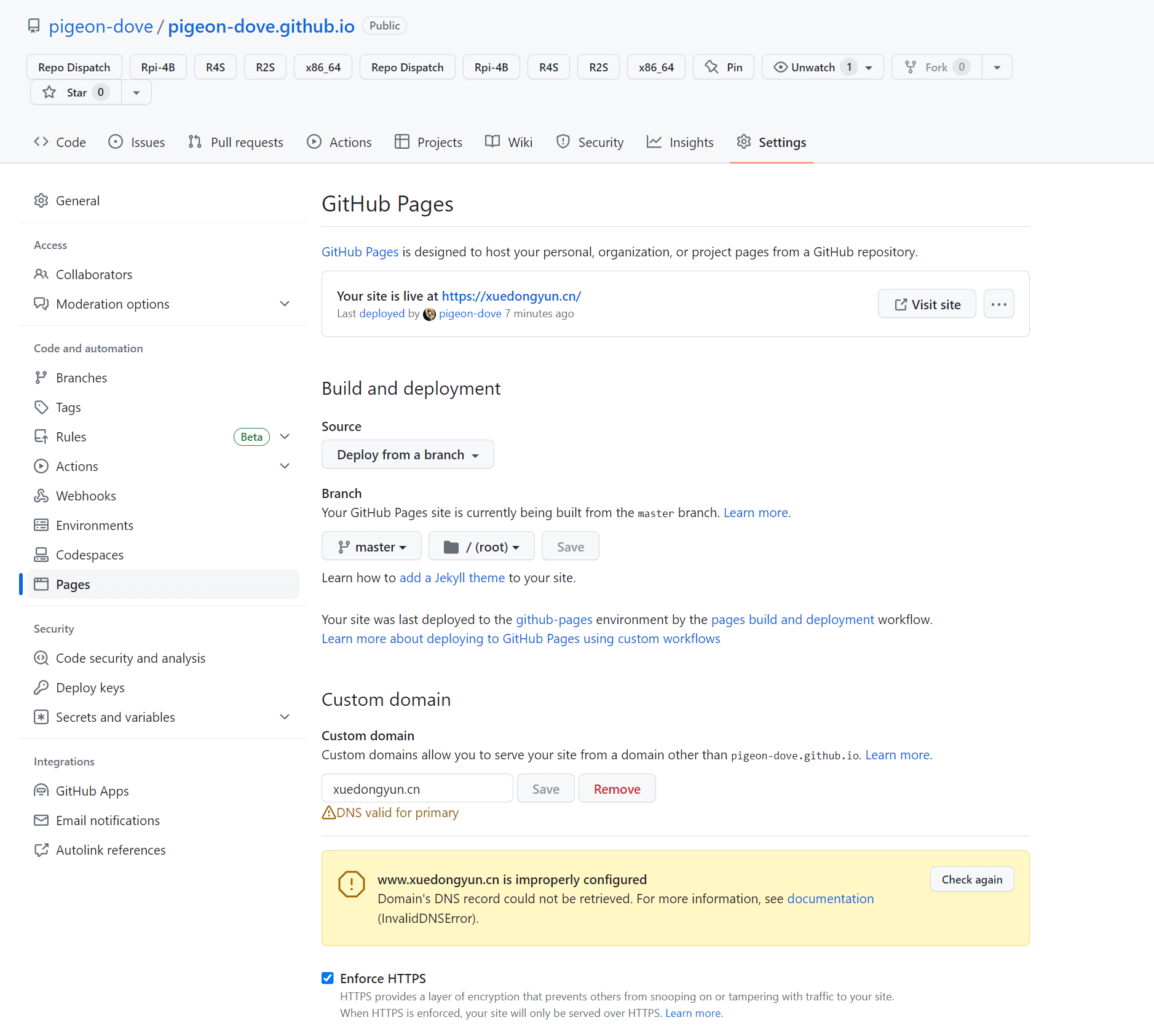Expand the Secrets and variables section
The image size is (1154, 1036).
285,717
